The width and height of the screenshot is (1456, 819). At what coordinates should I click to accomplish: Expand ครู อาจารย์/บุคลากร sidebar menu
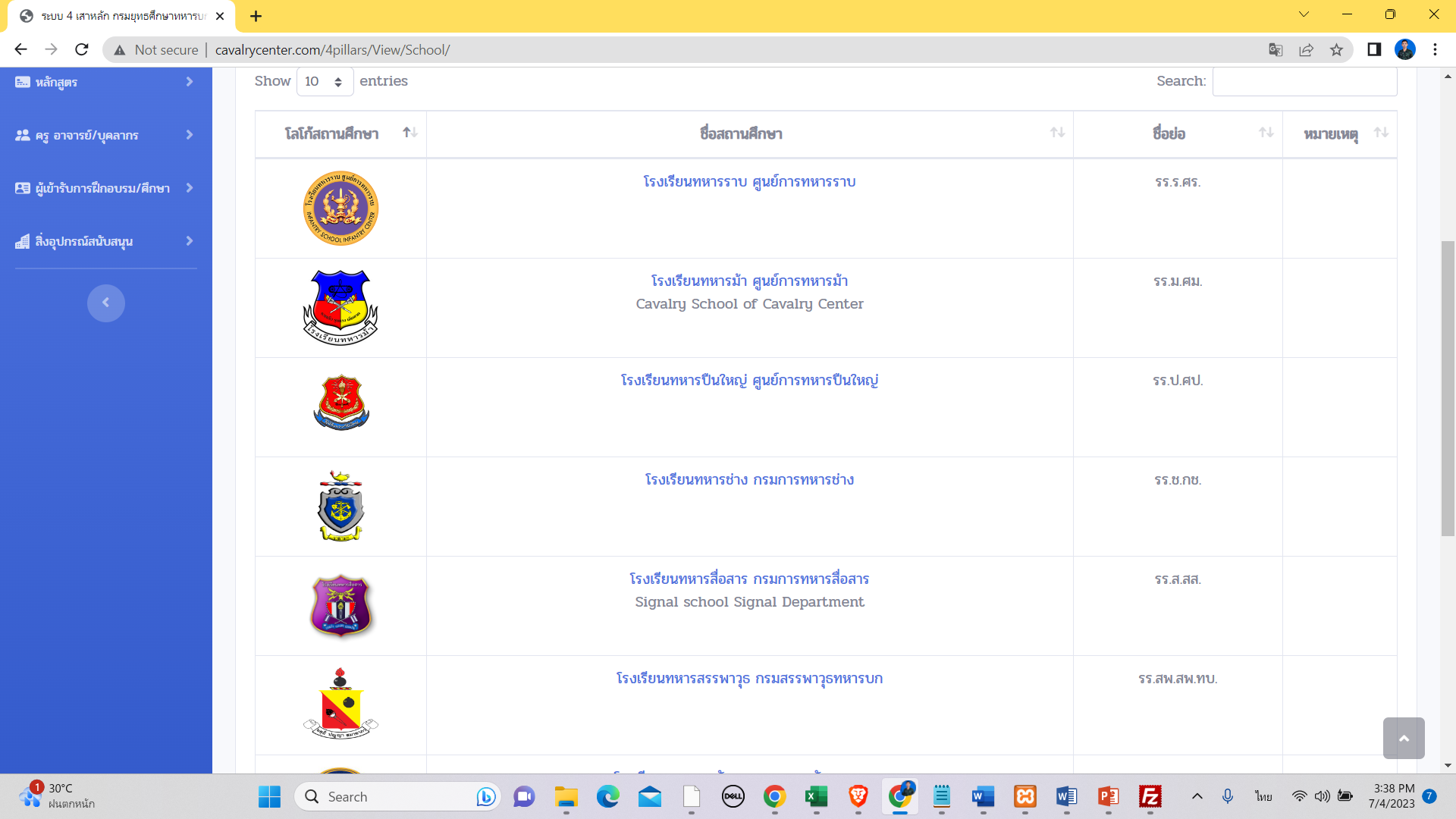tap(105, 135)
